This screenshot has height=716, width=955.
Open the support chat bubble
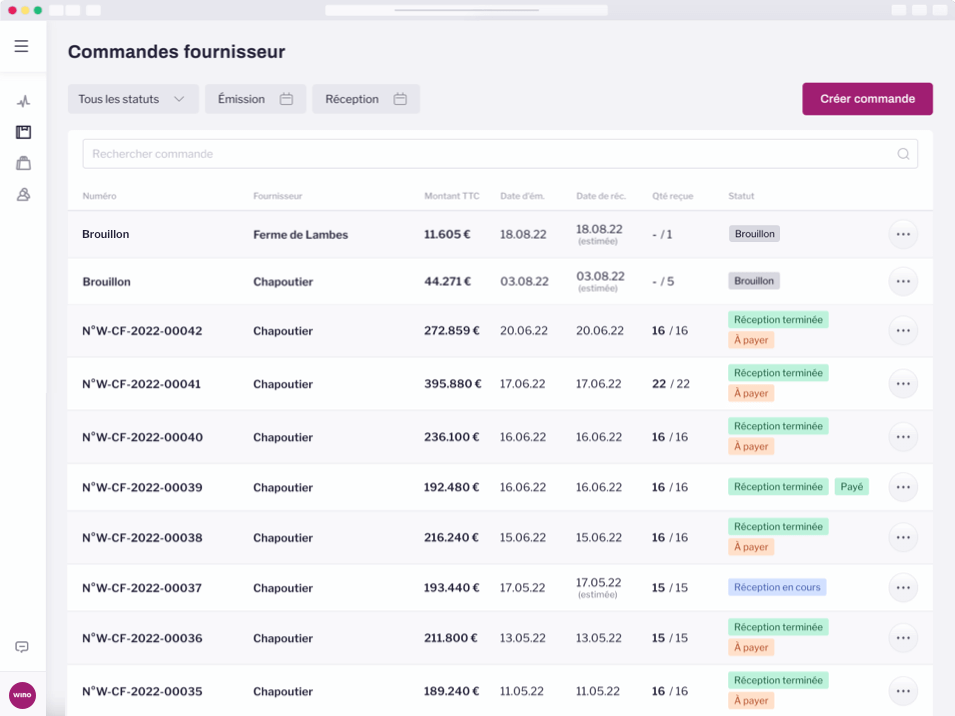click(22, 647)
